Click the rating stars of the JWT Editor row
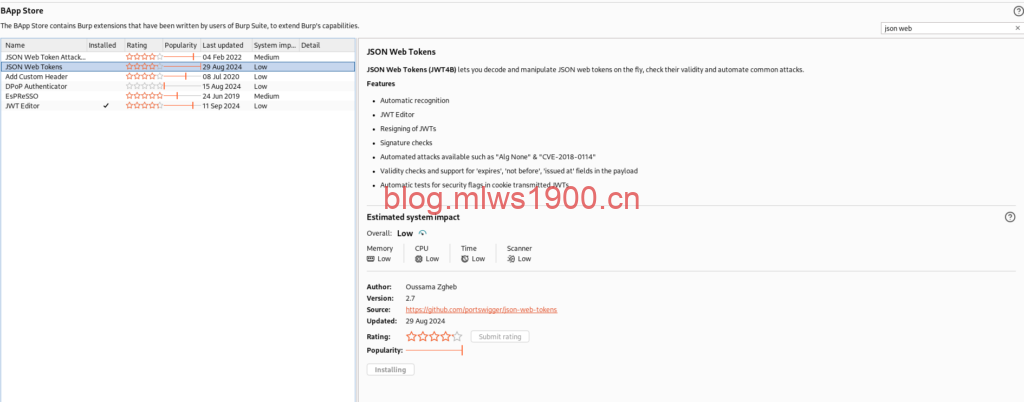This screenshot has width=1024, height=402. coord(144,106)
